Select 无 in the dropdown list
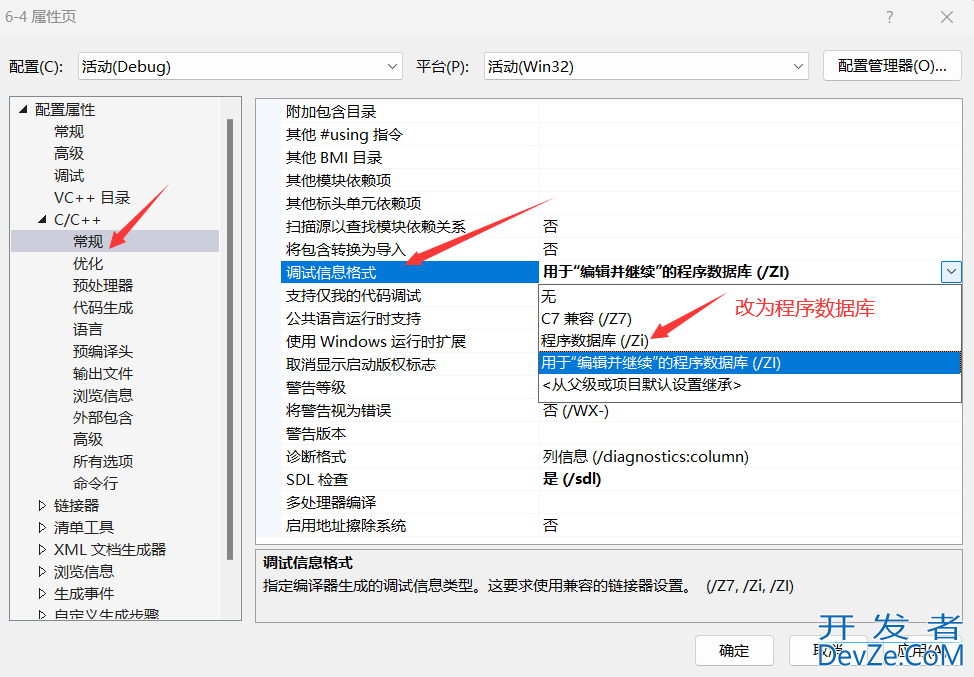This screenshot has width=974, height=677. point(549,297)
